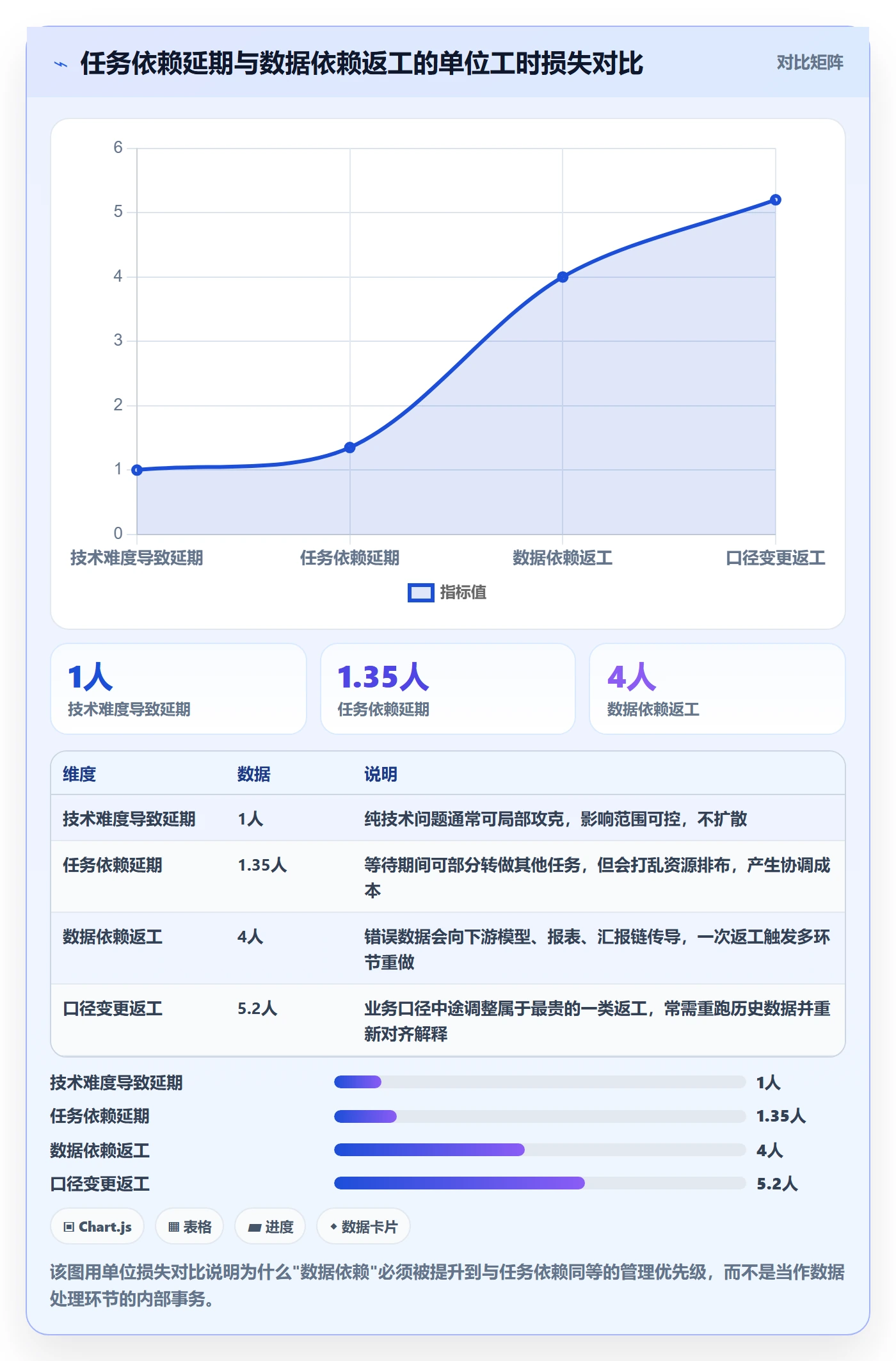Click the 数据 column header

pos(254,774)
